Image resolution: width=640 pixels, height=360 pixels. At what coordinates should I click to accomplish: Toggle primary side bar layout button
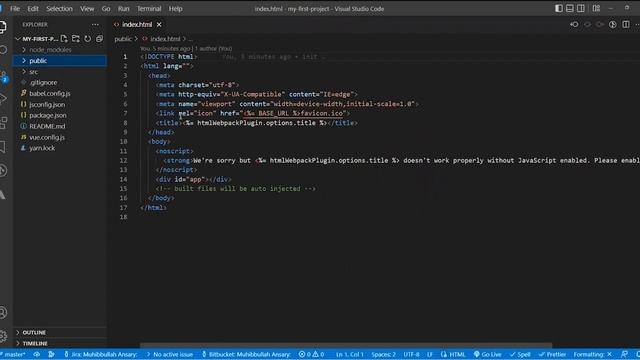pyautogui.click(x=559, y=8)
